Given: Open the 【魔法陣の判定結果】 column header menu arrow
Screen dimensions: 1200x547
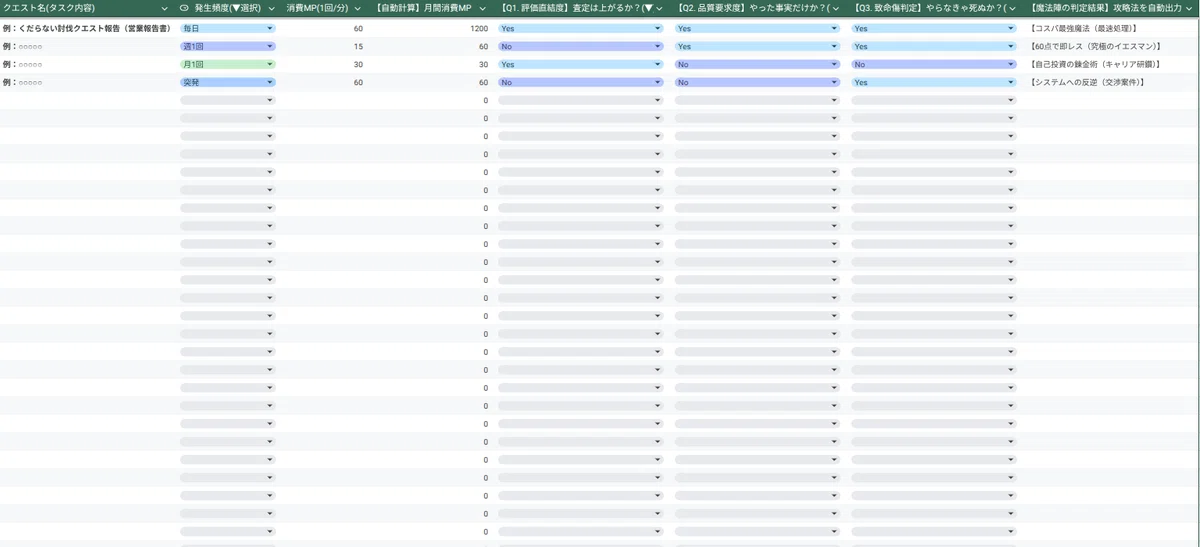Looking at the screenshot, I should [1190, 9].
